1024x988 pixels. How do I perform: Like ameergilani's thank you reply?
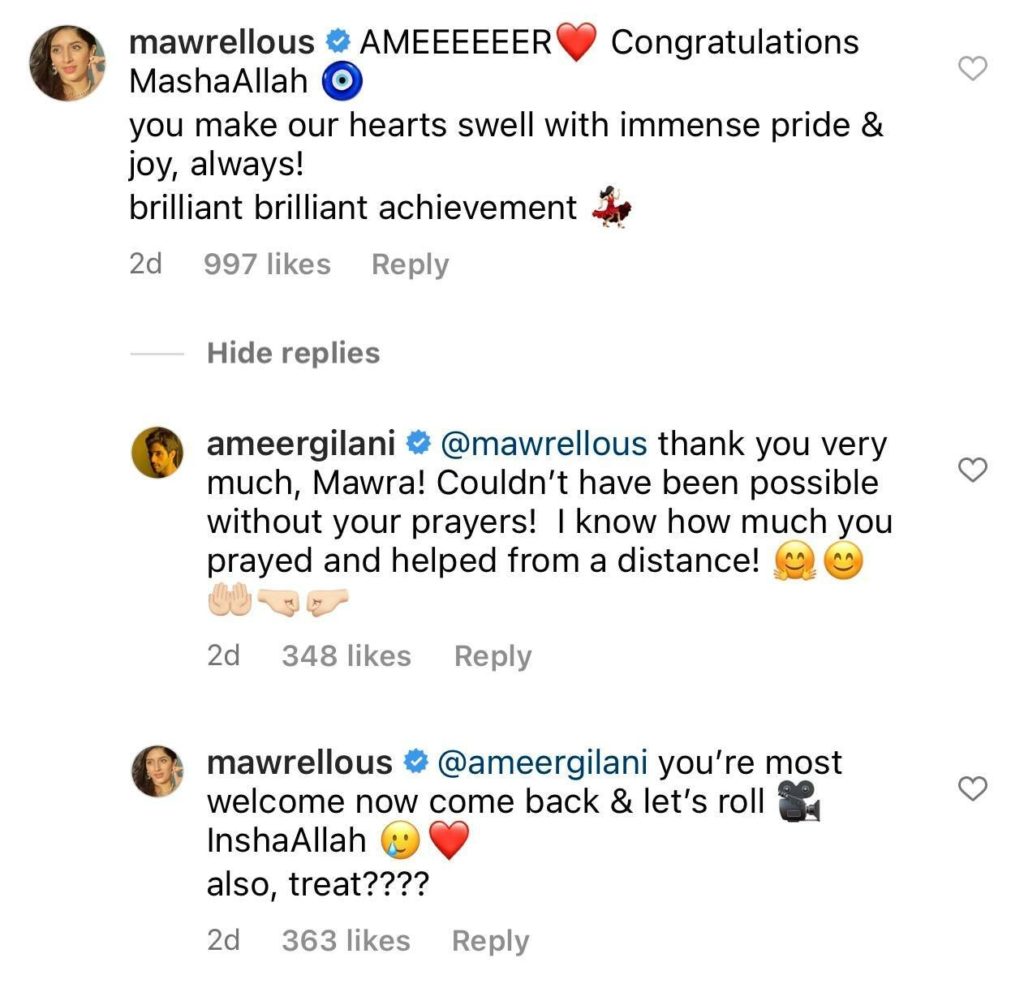click(972, 469)
